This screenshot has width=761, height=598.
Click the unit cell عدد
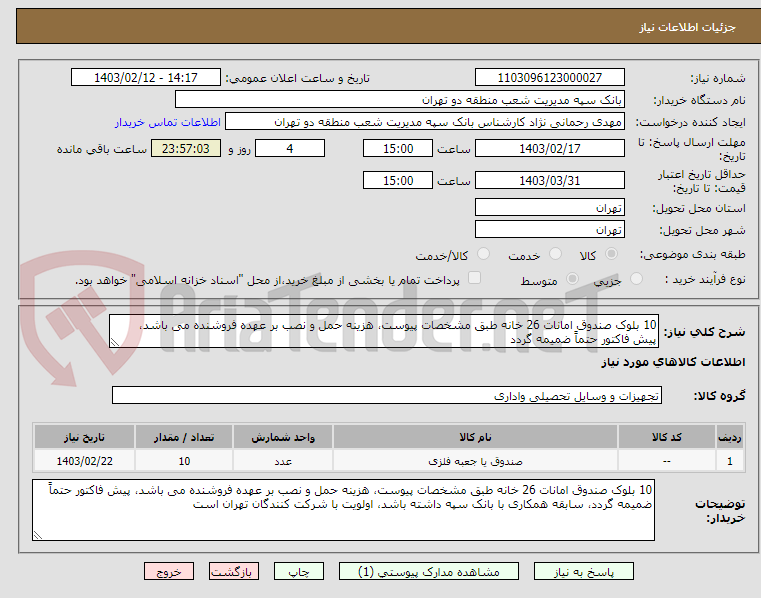tap(283, 461)
